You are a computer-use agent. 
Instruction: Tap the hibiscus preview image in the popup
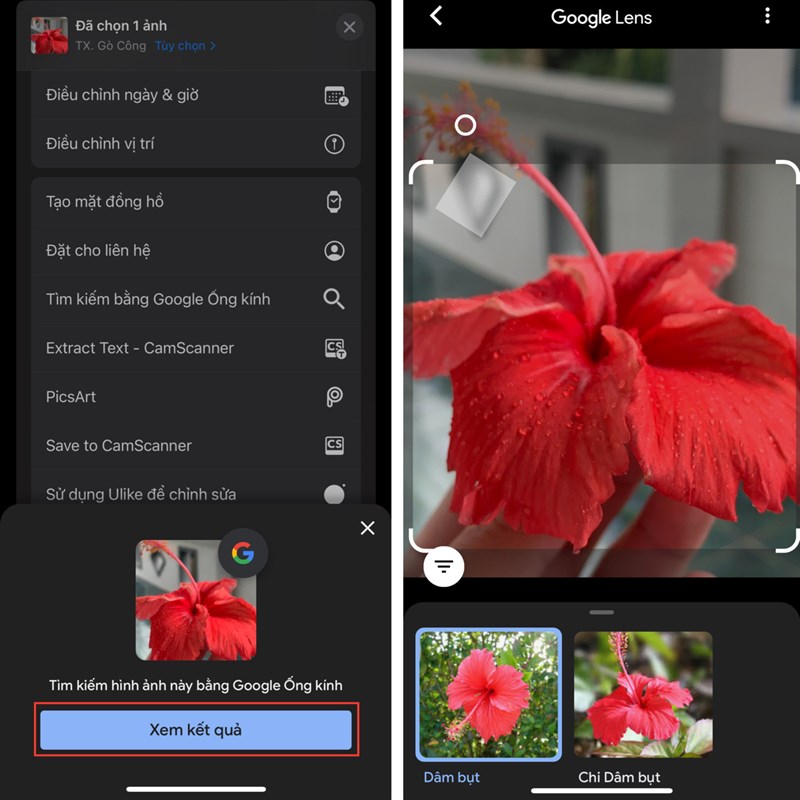click(196, 600)
